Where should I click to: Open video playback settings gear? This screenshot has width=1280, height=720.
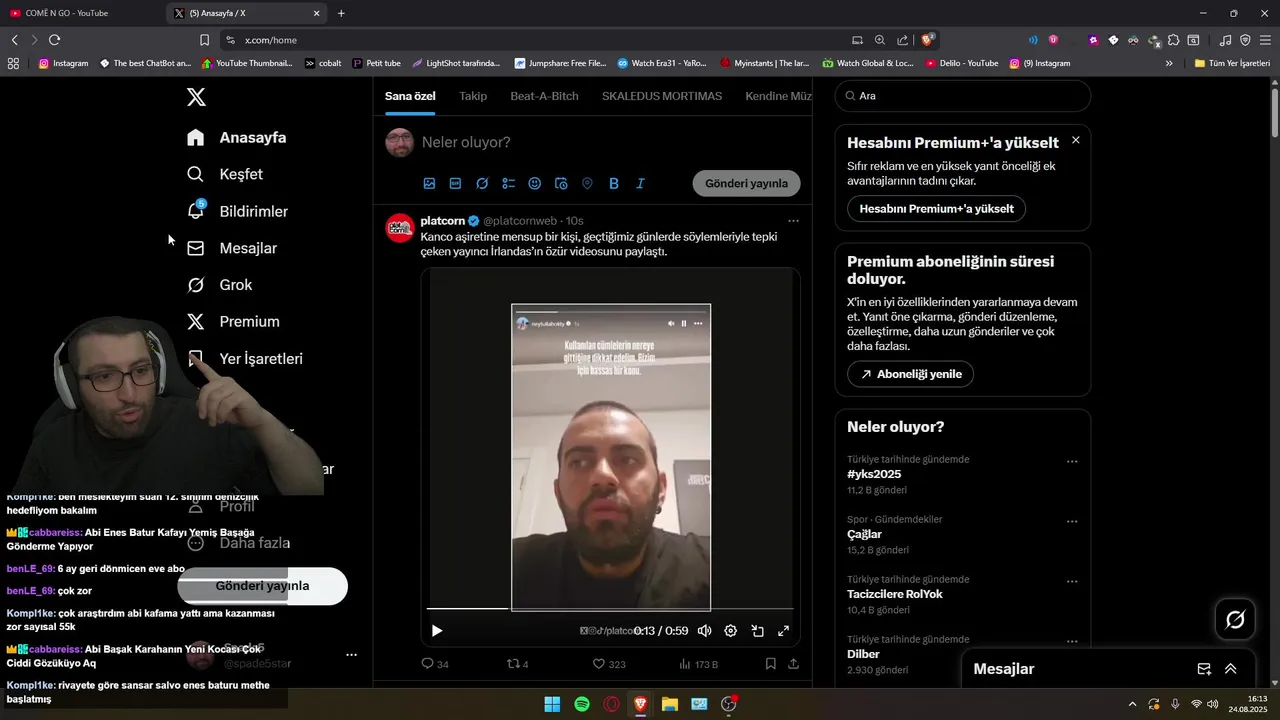tap(731, 631)
